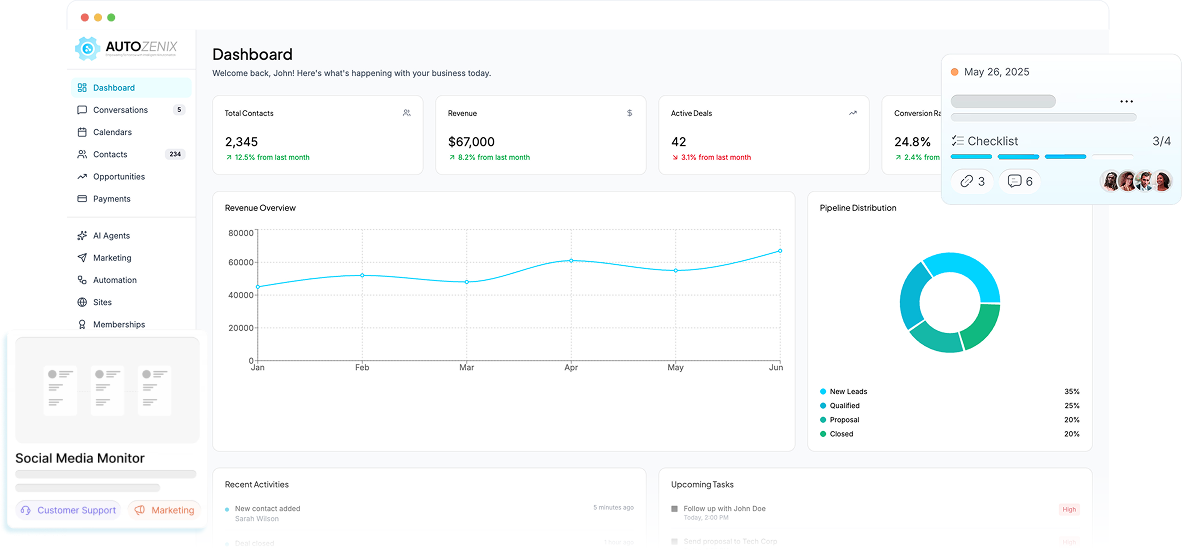
Task: Click the orange Marketing tag button
Action: pos(164,510)
